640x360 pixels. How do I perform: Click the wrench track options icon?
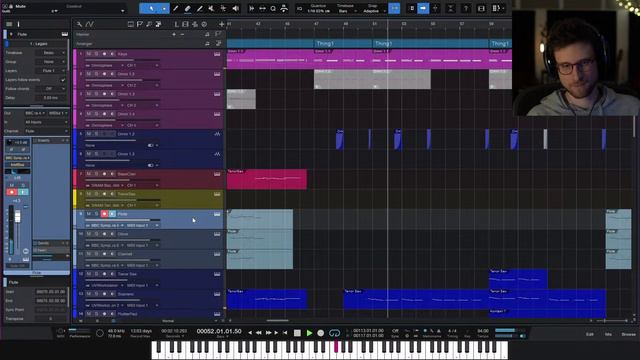point(80,24)
